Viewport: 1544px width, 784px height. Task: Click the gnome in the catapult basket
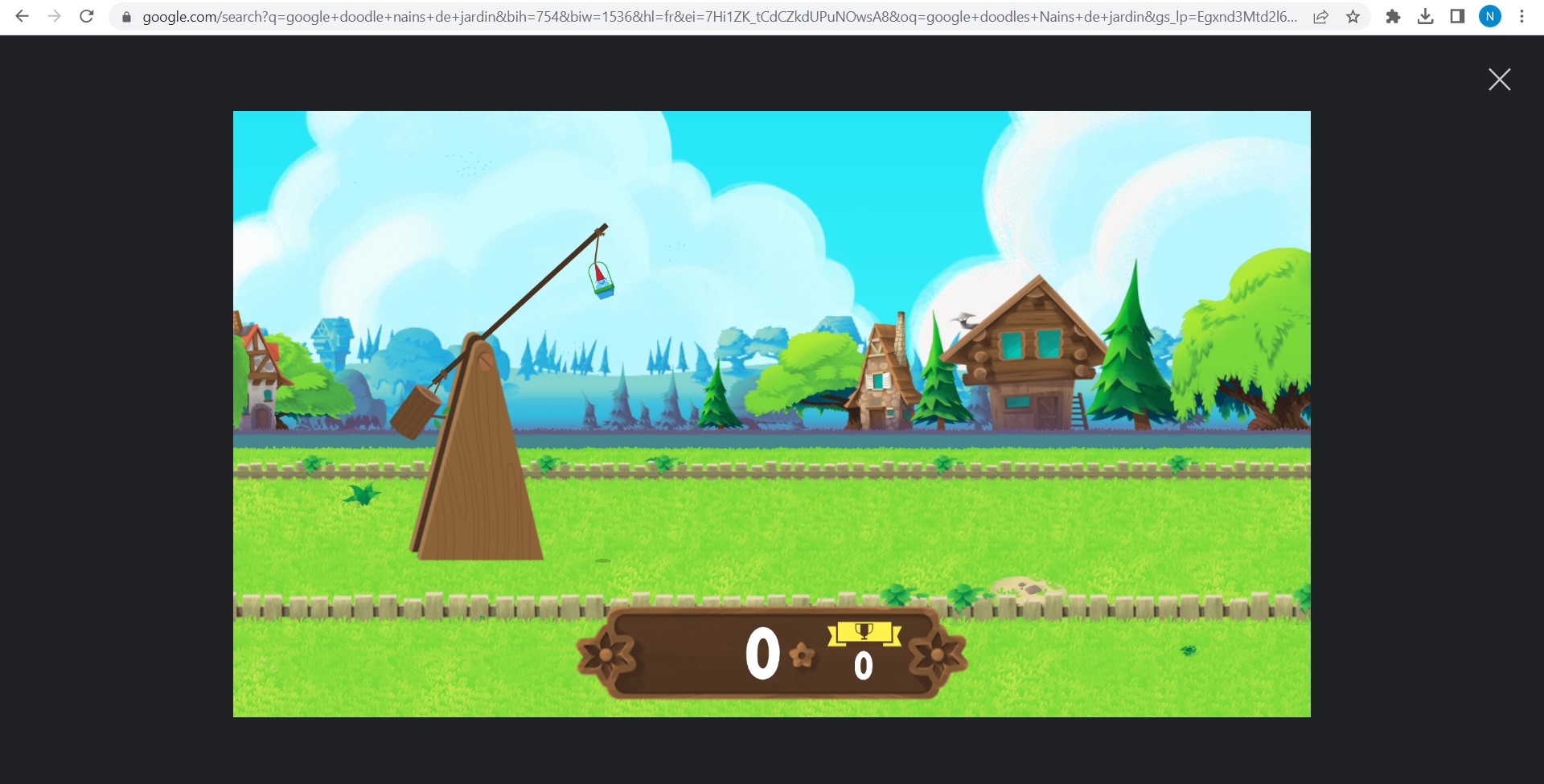click(602, 280)
